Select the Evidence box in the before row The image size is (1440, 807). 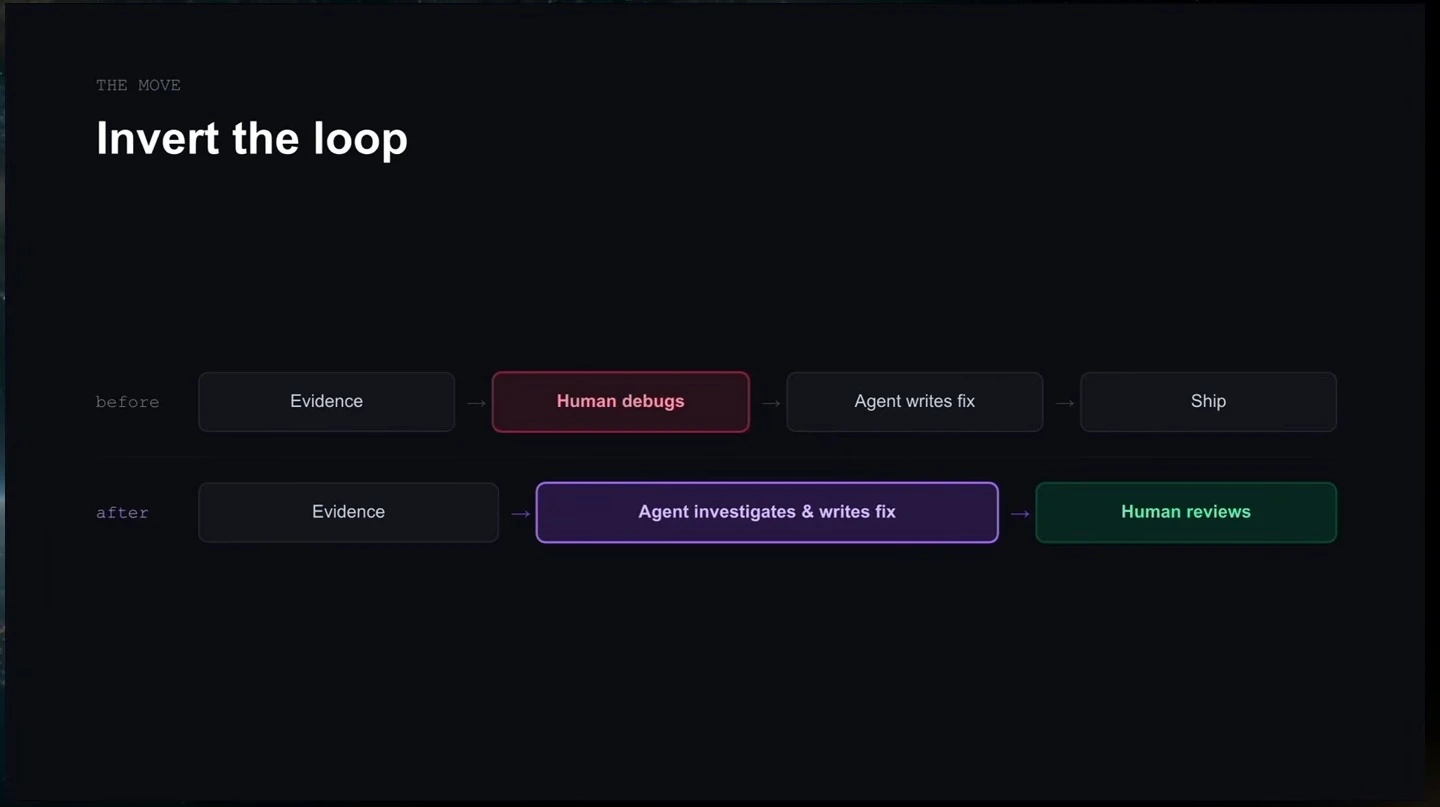pos(327,402)
